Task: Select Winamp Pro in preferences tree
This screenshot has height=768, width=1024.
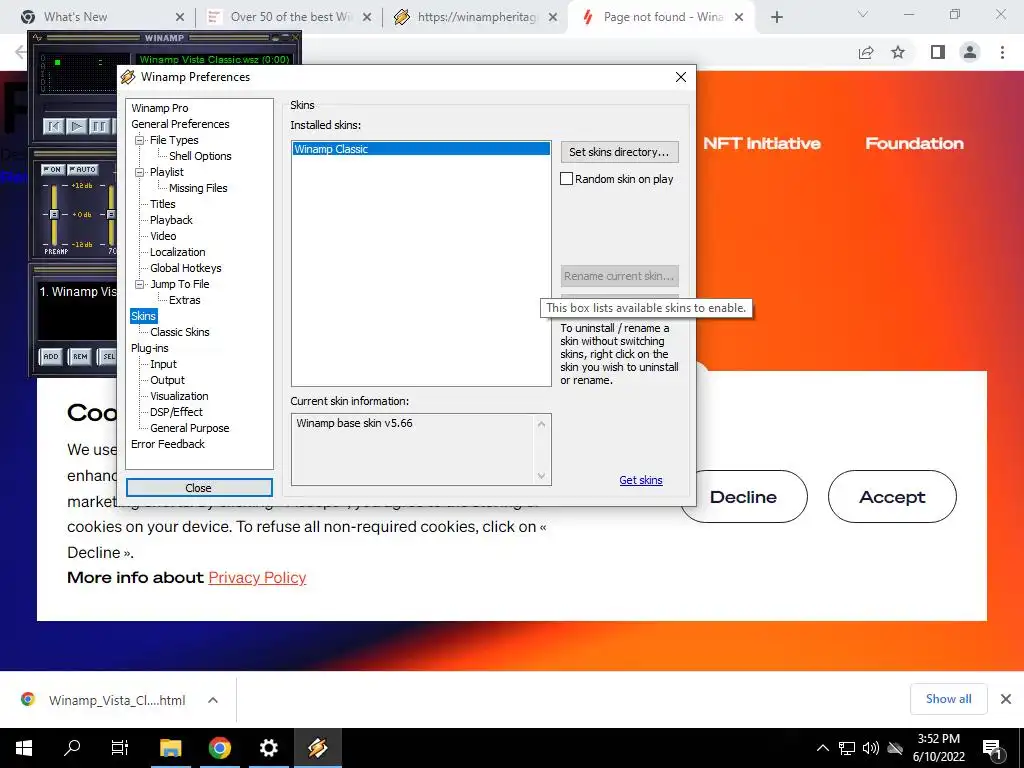Action: click(x=159, y=108)
